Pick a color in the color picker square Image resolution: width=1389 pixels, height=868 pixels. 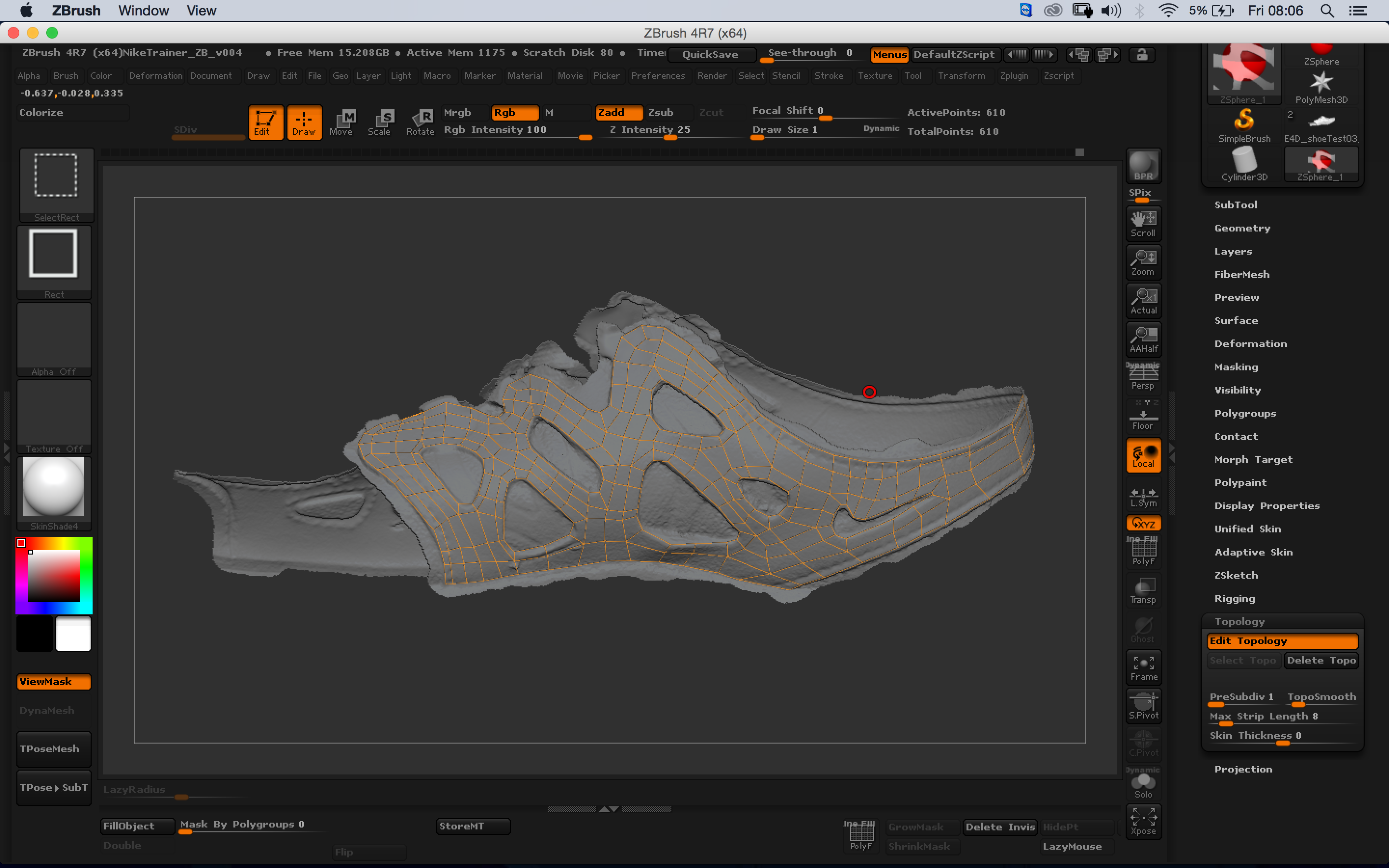(54, 576)
